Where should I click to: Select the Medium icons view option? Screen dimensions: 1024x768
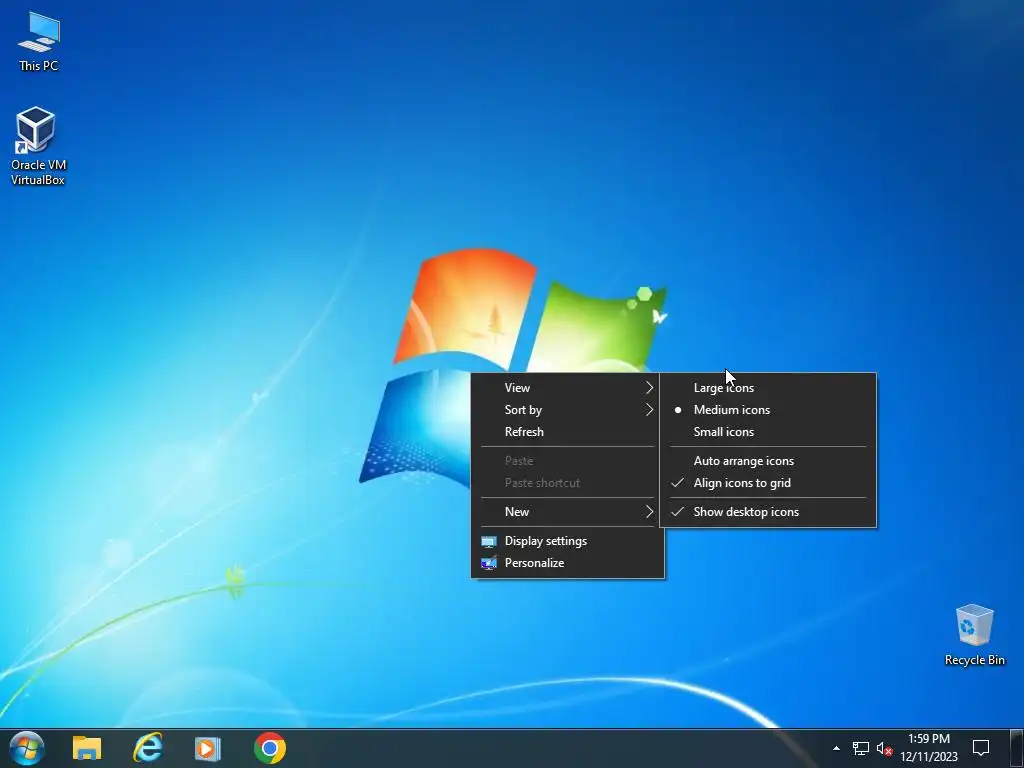tap(768, 410)
